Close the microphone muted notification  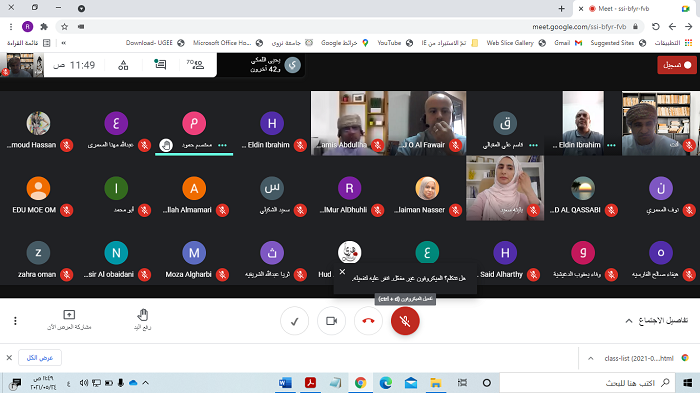click(342, 272)
